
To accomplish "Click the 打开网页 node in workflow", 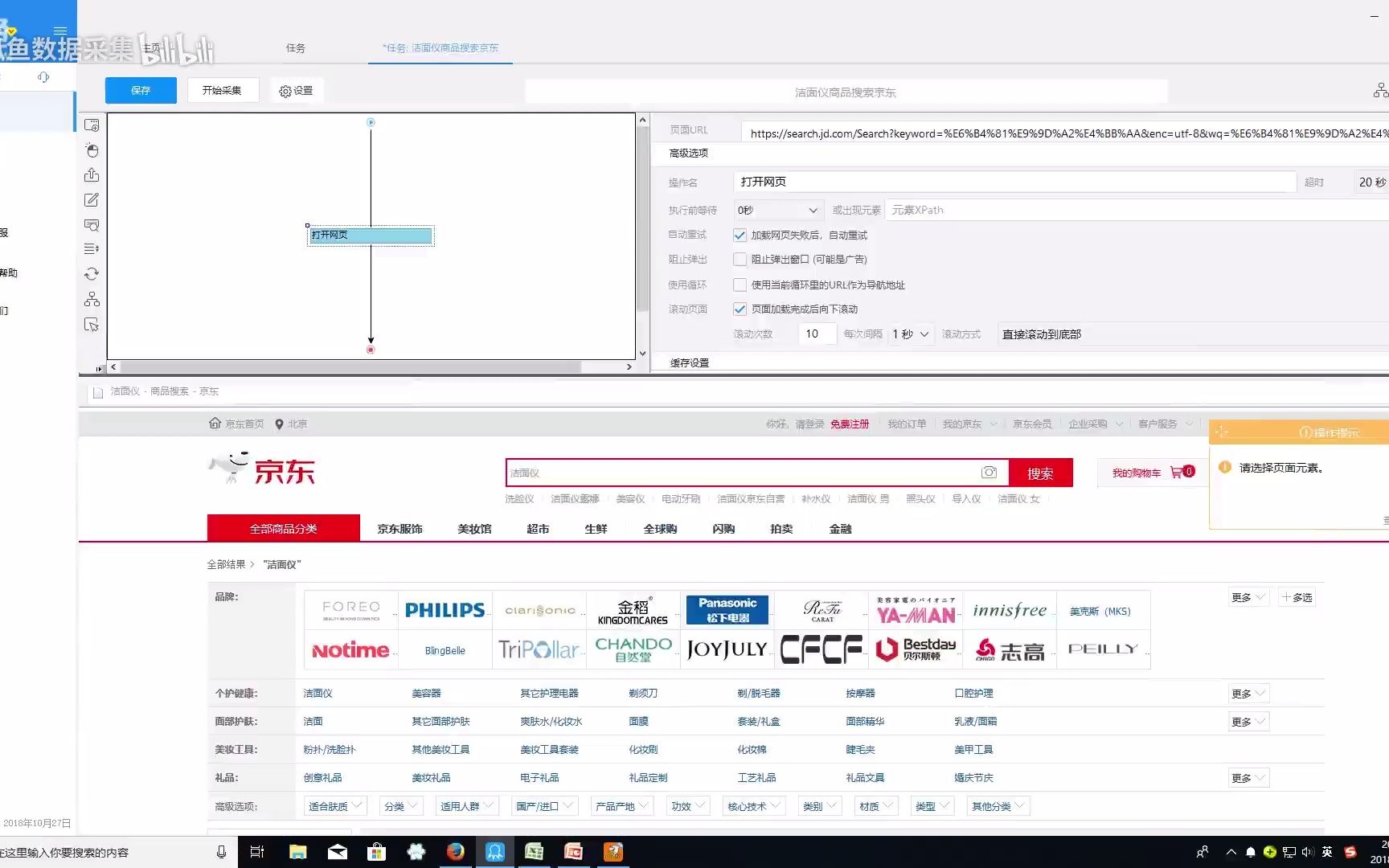I will click(371, 235).
